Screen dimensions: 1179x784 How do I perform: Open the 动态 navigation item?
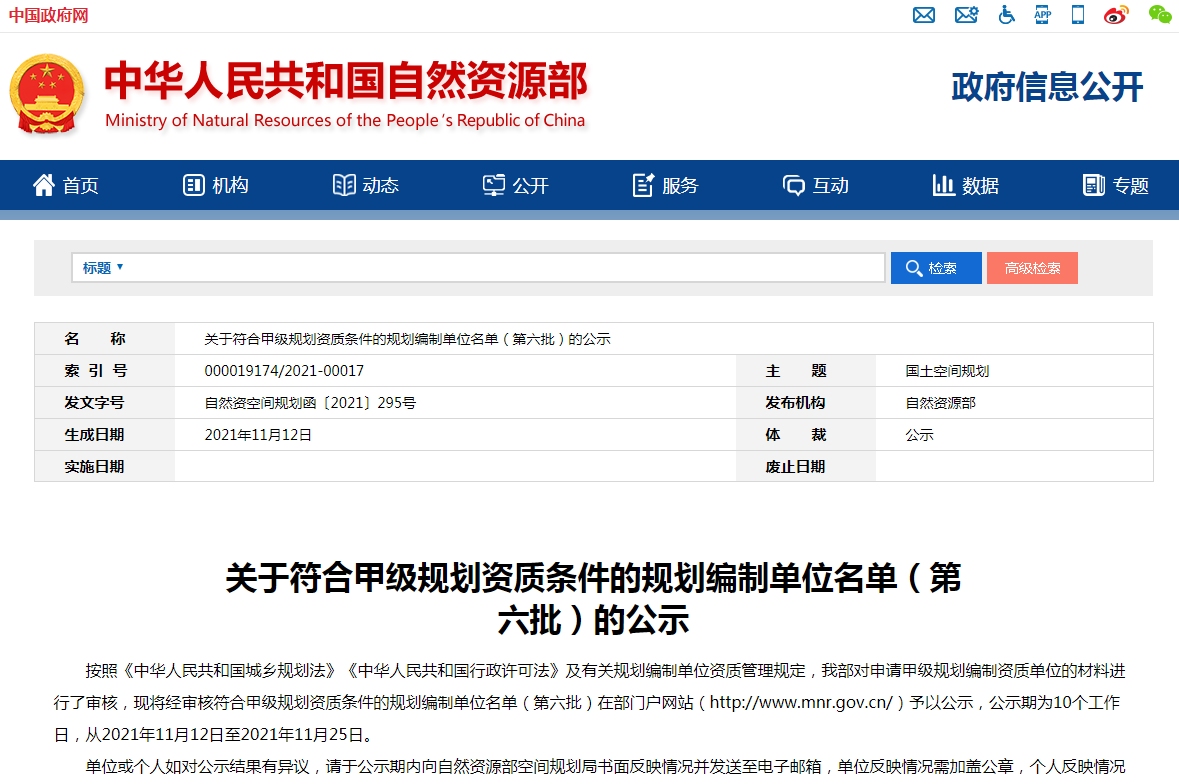tap(366, 185)
